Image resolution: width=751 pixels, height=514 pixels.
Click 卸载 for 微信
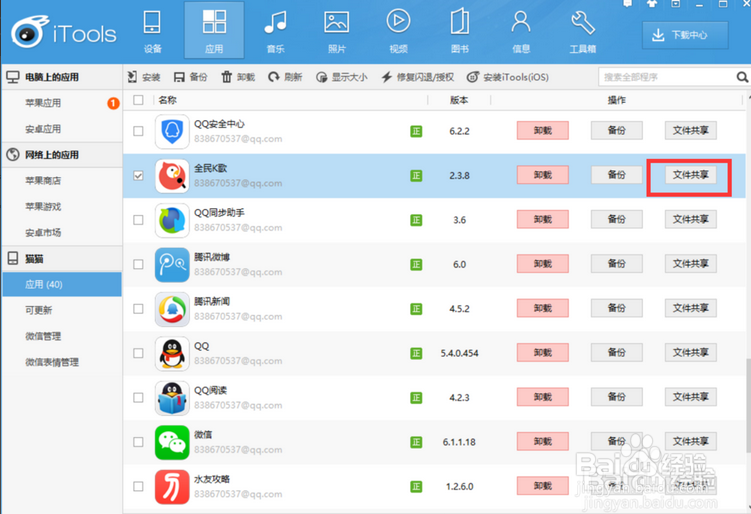pyautogui.click(x=543, y=441)
